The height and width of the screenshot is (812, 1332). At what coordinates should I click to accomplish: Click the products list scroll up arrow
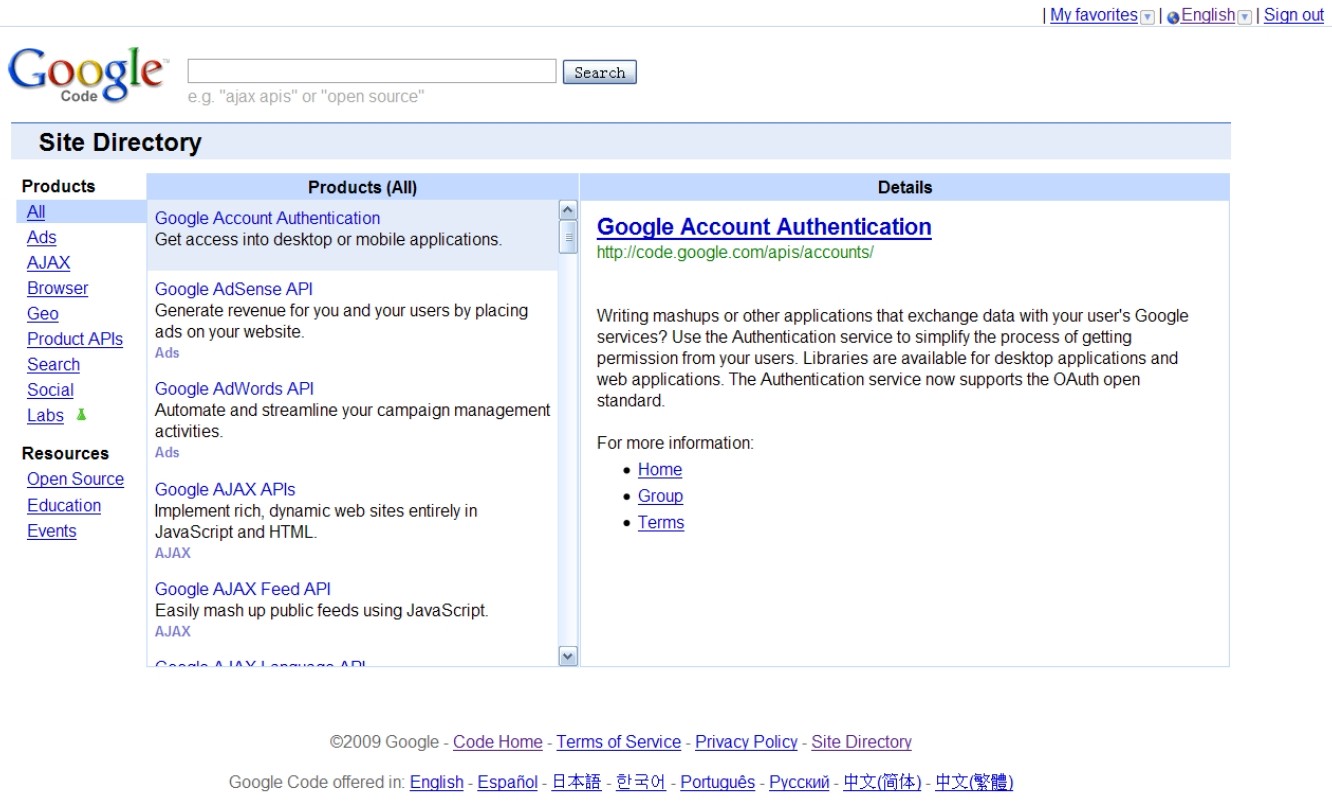coord(568,211)
